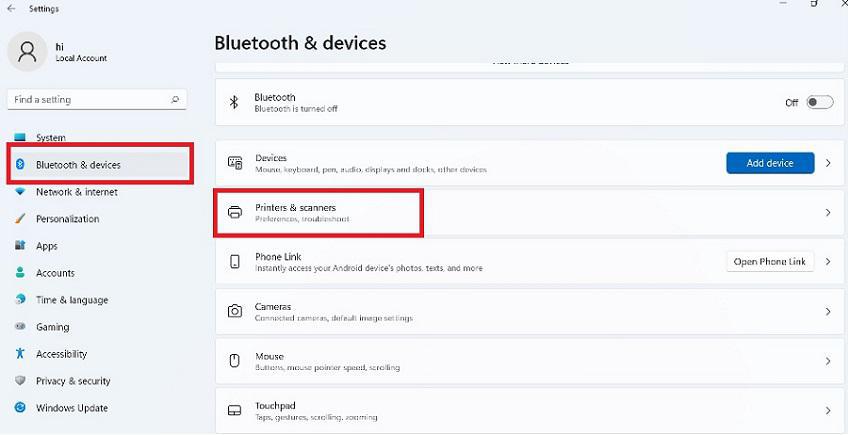Click the Mouse icon in the devices list
This screenshot has width=848, height=435.
[x=235, y=361]
